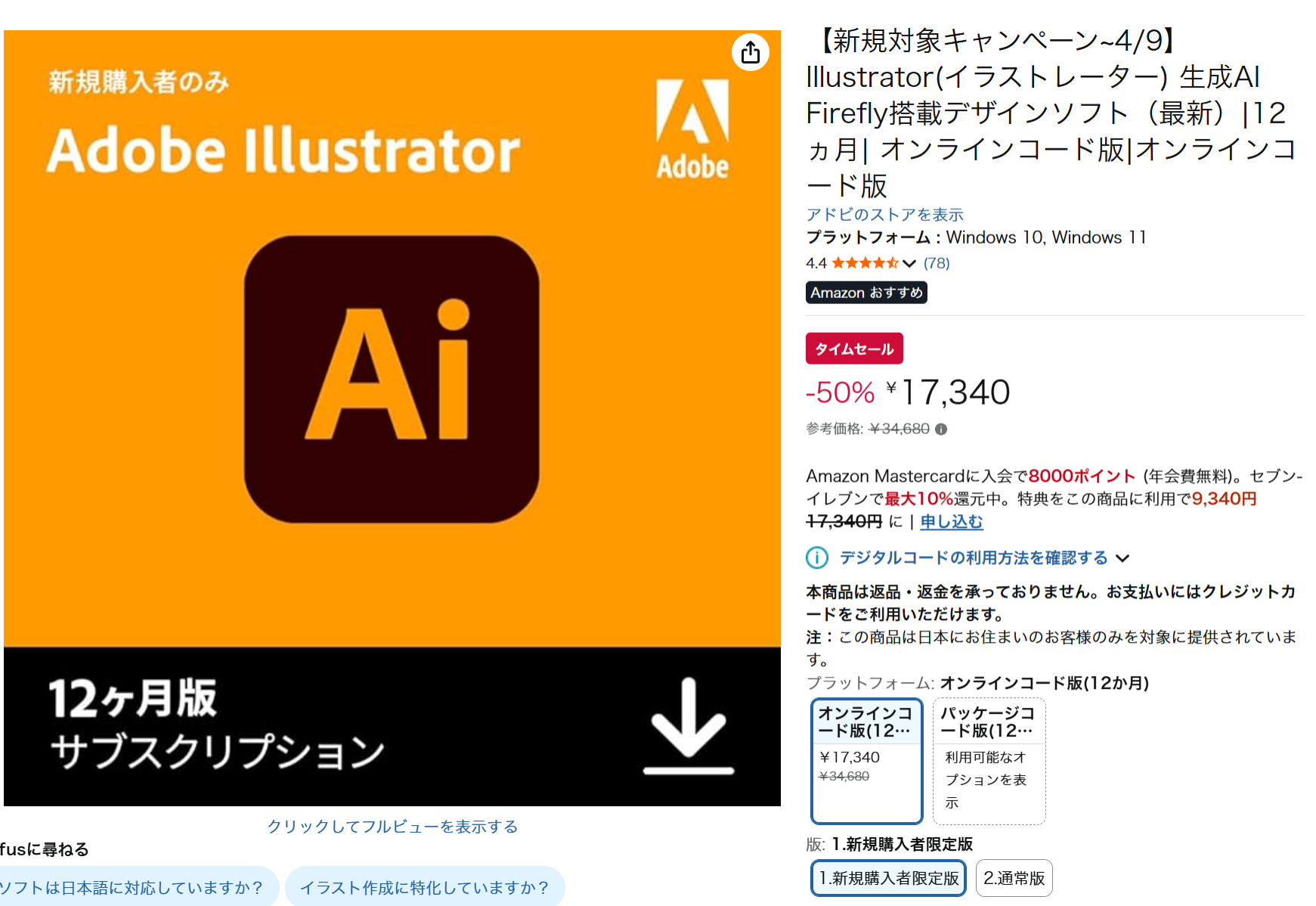The height and width of the screenshot is (906, 1316).
Task: Click the 申し込む Mastercard application link
Action: (x=951, y=522)
